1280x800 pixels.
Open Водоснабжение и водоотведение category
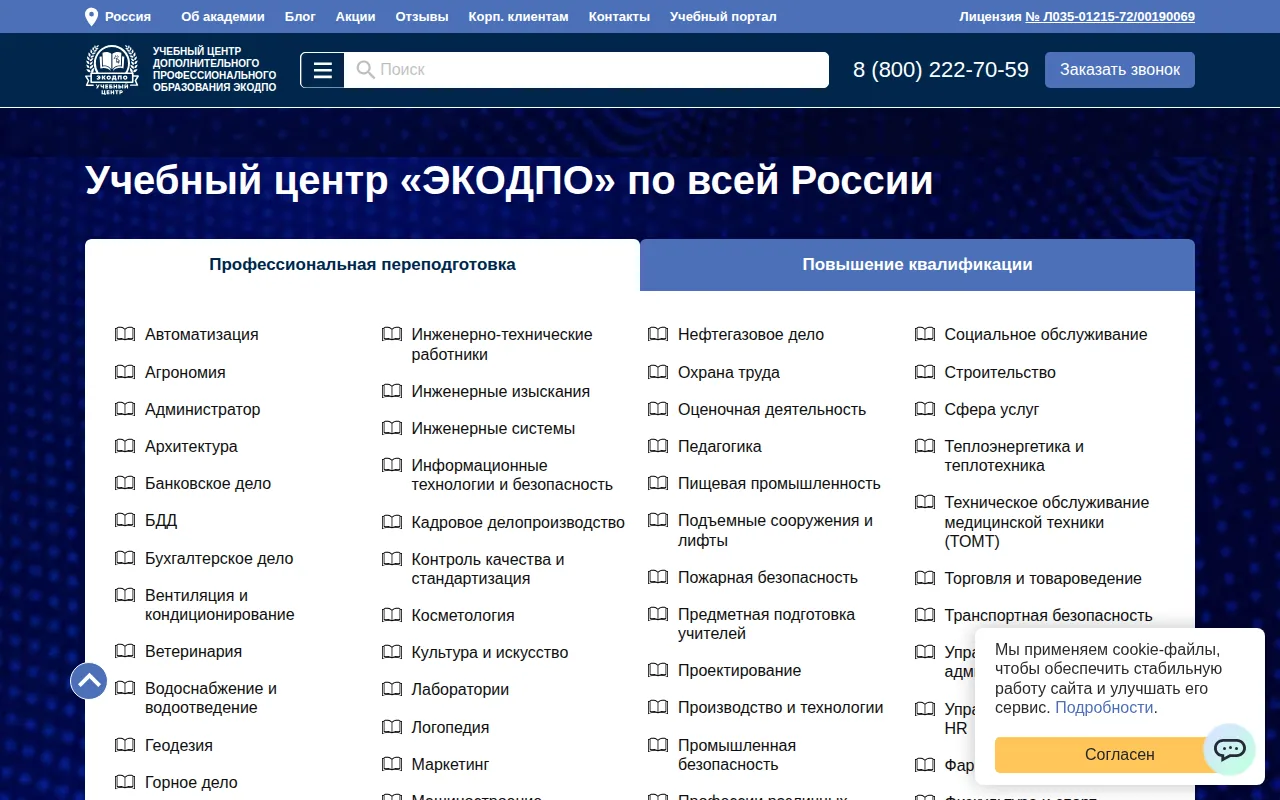pos(211,698)
